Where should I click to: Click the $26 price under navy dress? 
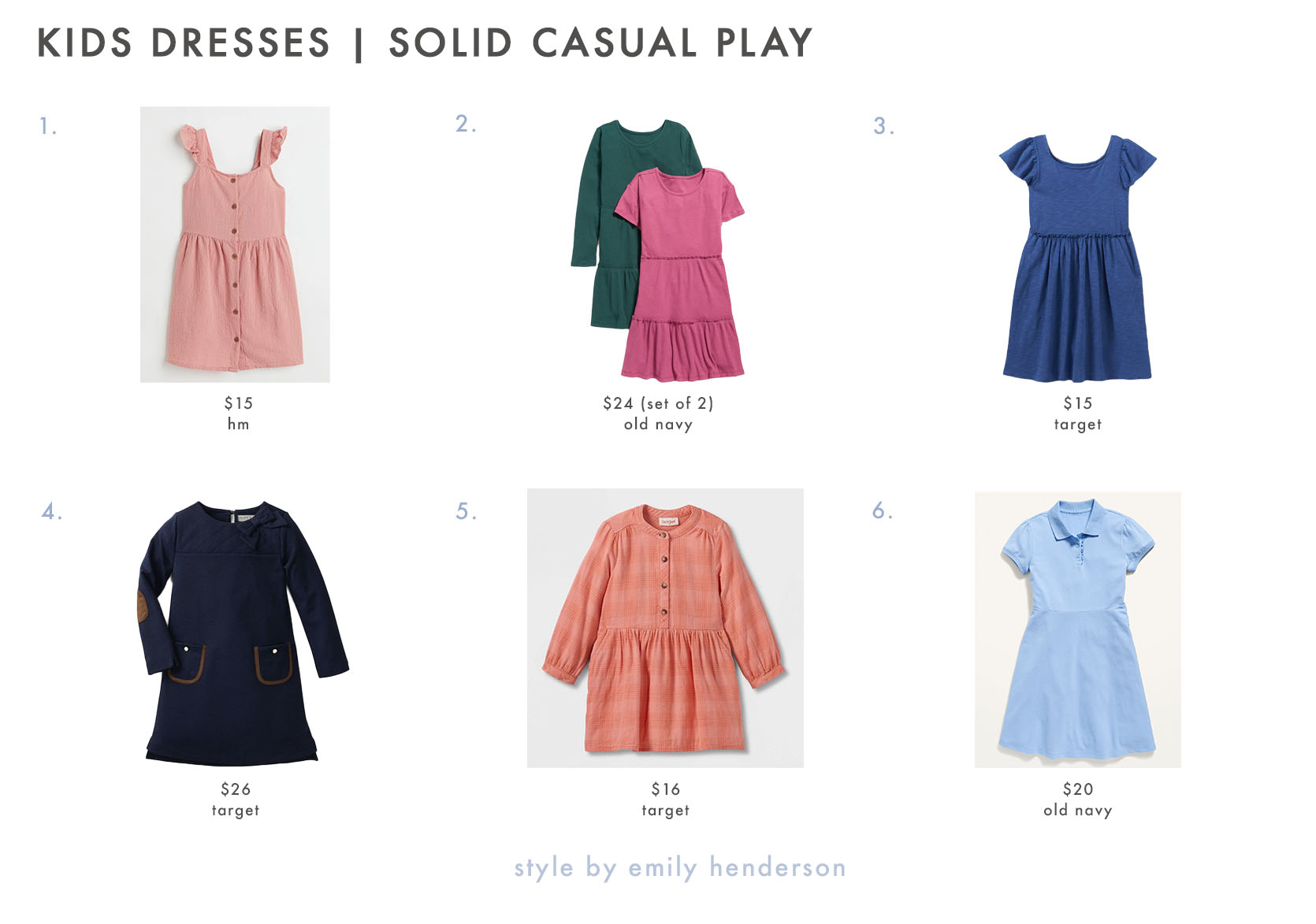pos(236,789)
